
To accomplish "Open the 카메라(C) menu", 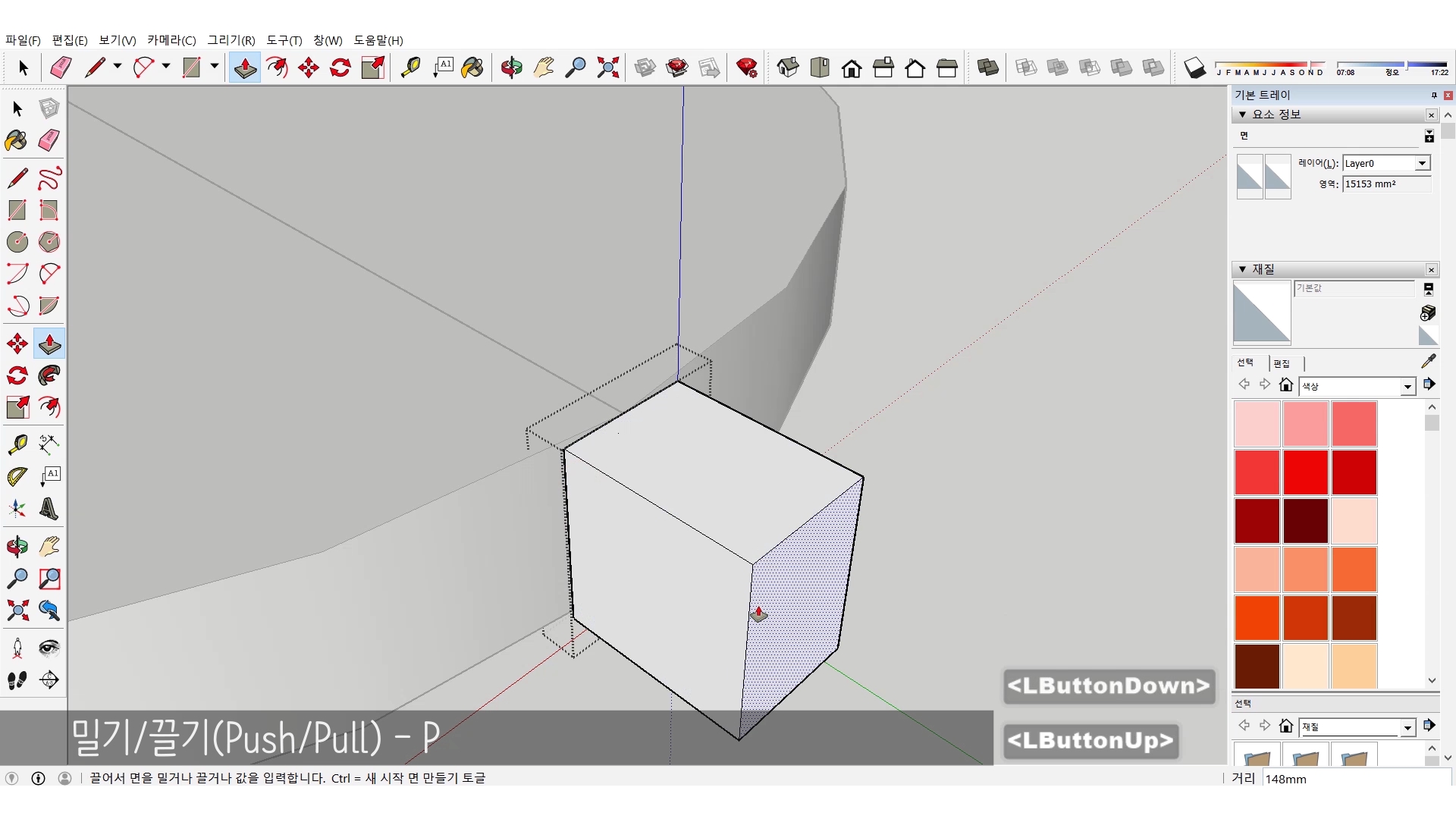I will [x=171, y=40].
